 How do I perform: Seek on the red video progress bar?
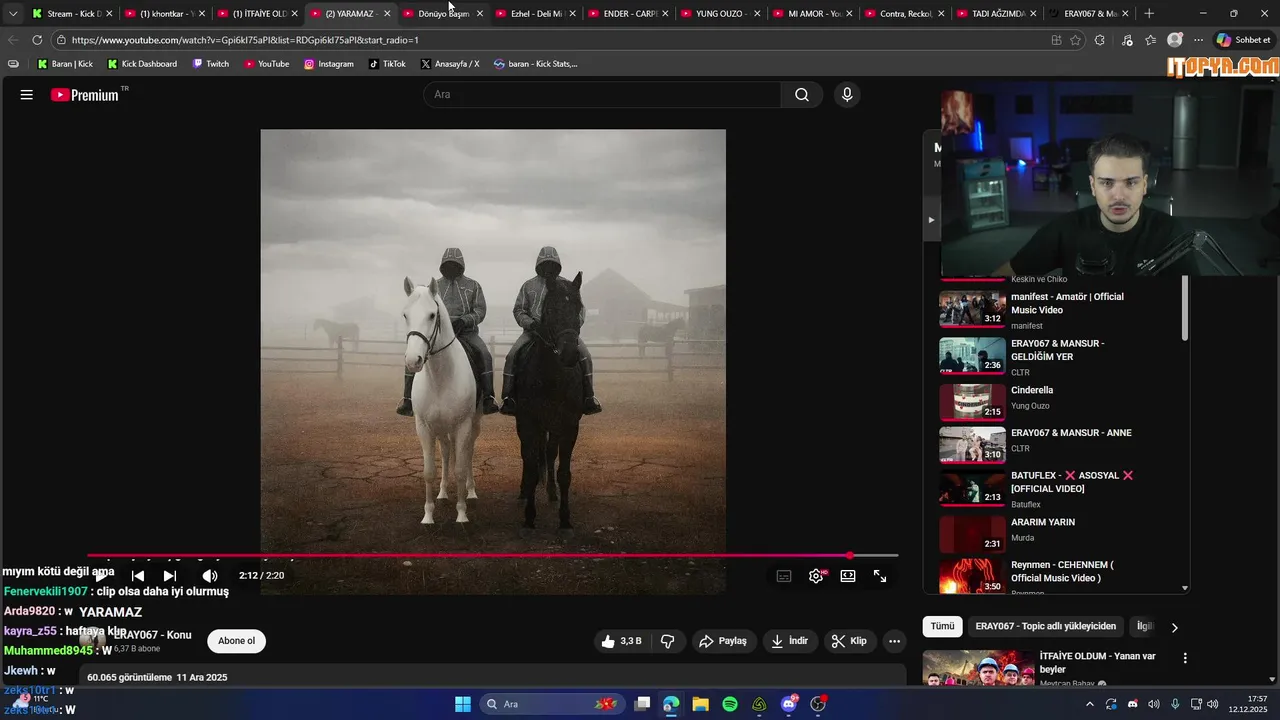click(x=492, y=555)
